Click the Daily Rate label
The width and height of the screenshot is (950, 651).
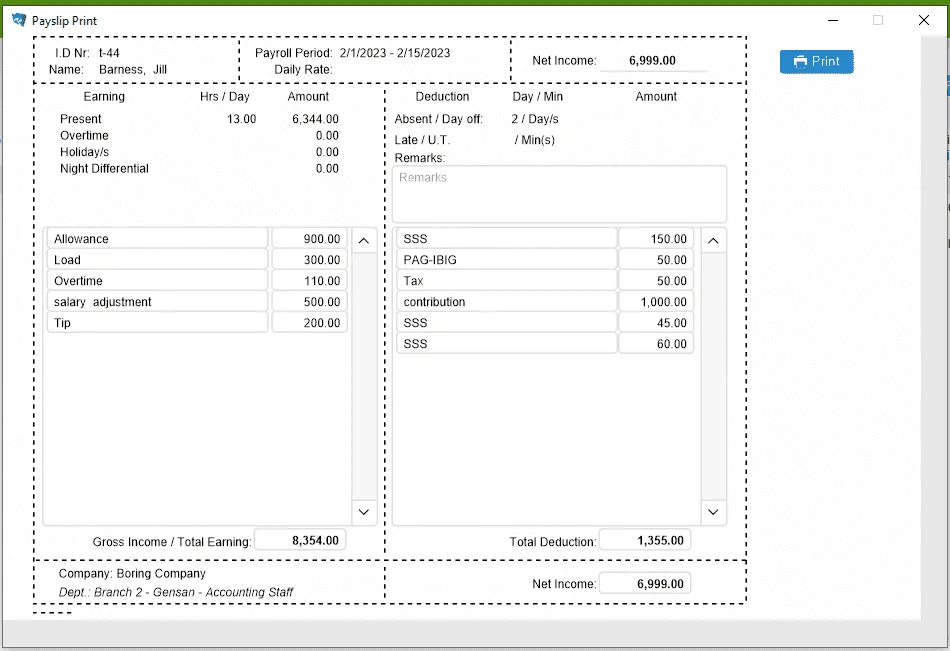303,70
